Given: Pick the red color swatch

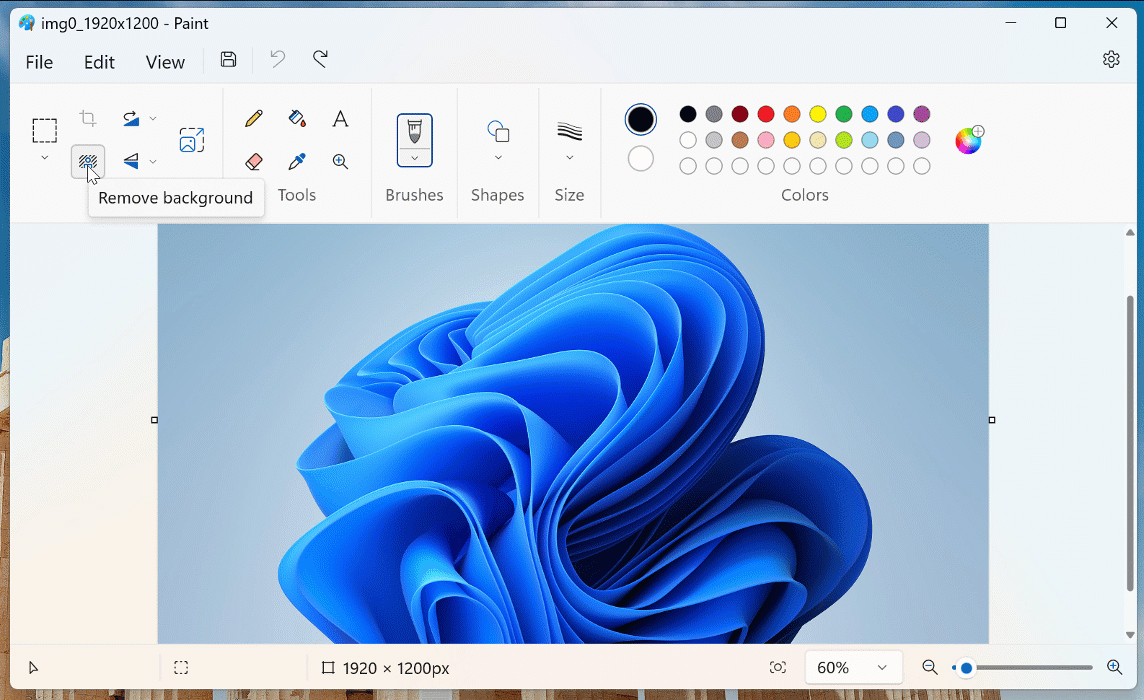Looking at the screenshot, I should 766,114.
